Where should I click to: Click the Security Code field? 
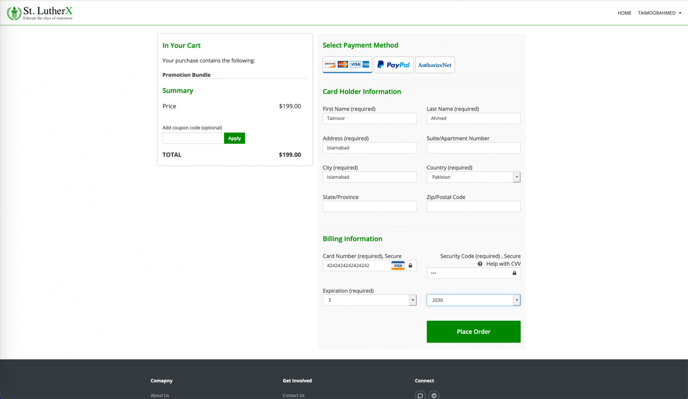click(473, 273)
